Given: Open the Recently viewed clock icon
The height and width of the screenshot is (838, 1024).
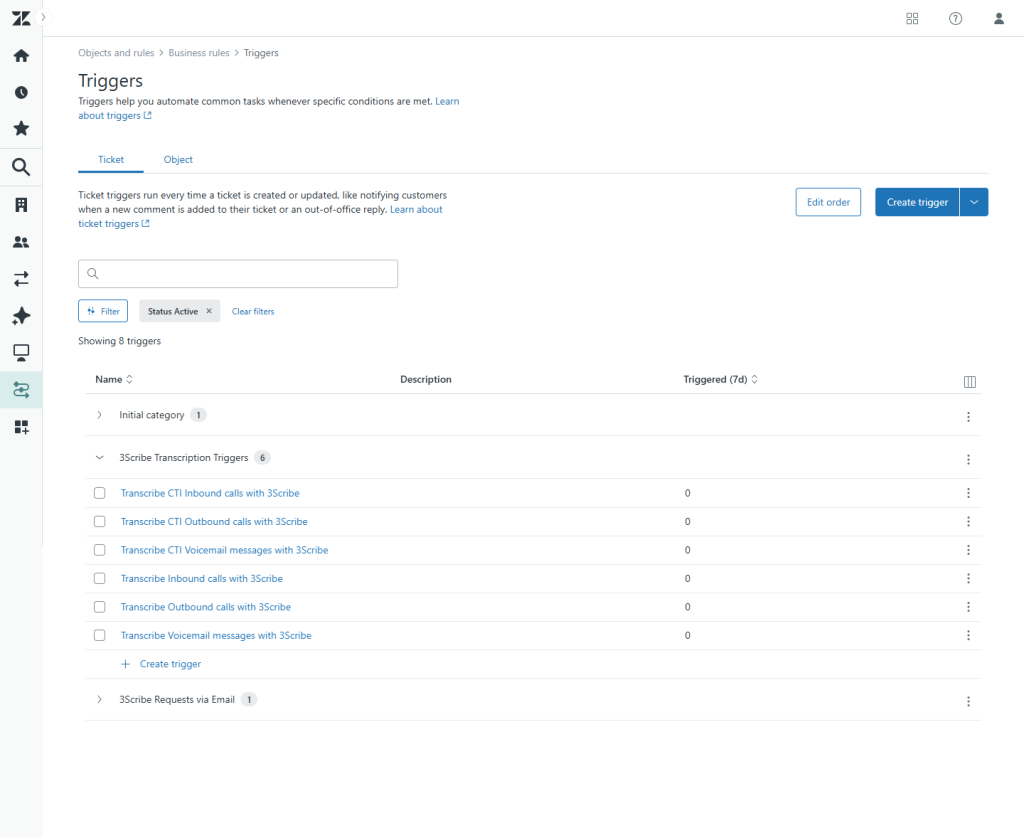Looking at the screenshot, I should (x=21, y=92).
